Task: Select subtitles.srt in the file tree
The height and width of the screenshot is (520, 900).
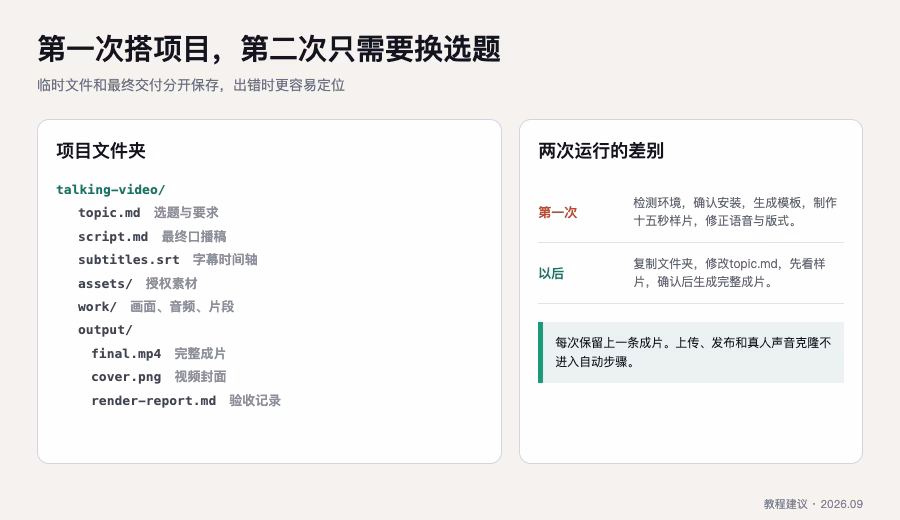Action: tap(129, 260)
